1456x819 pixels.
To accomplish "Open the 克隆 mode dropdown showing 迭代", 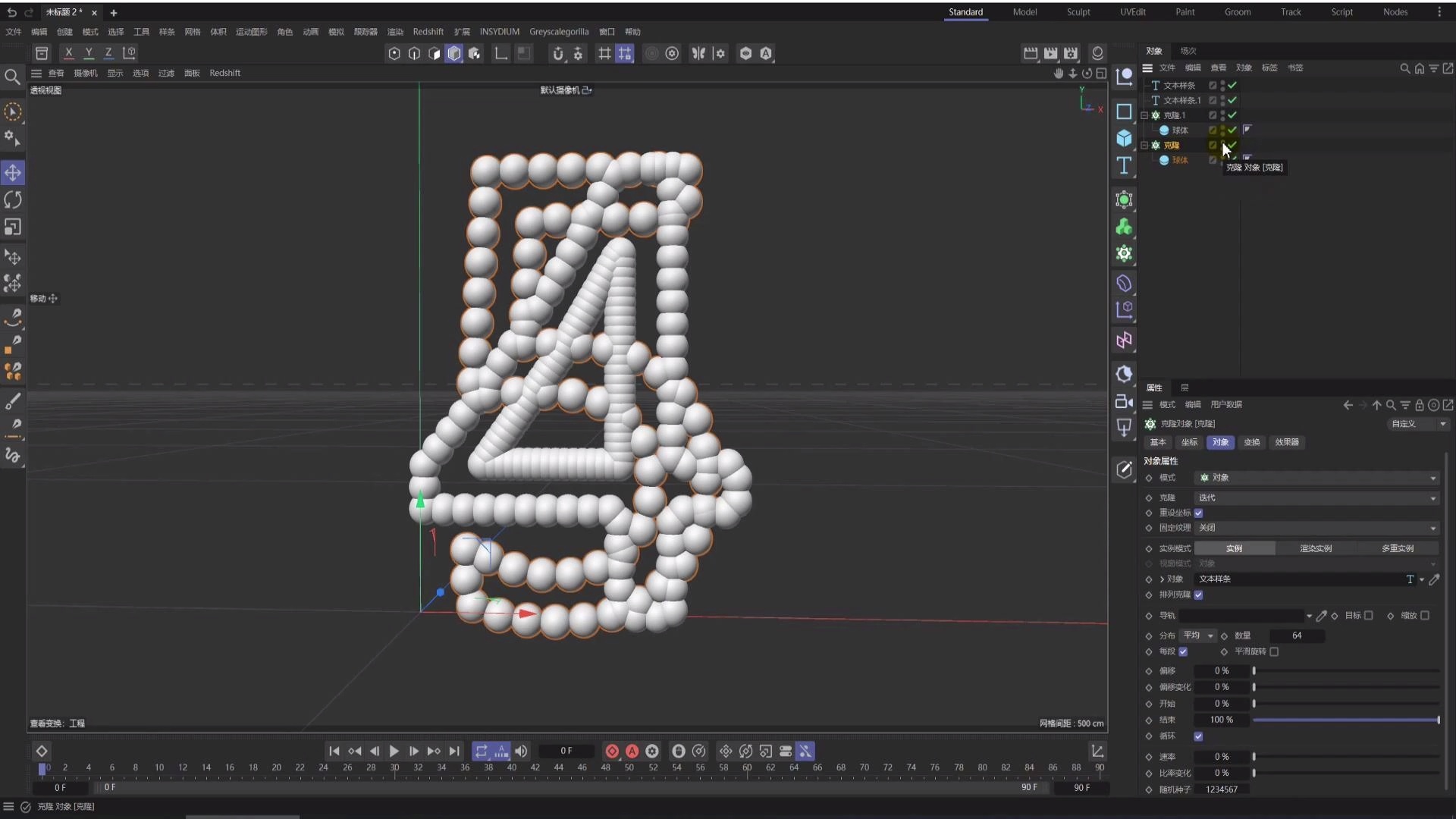I will click(x=1317, y=497).
